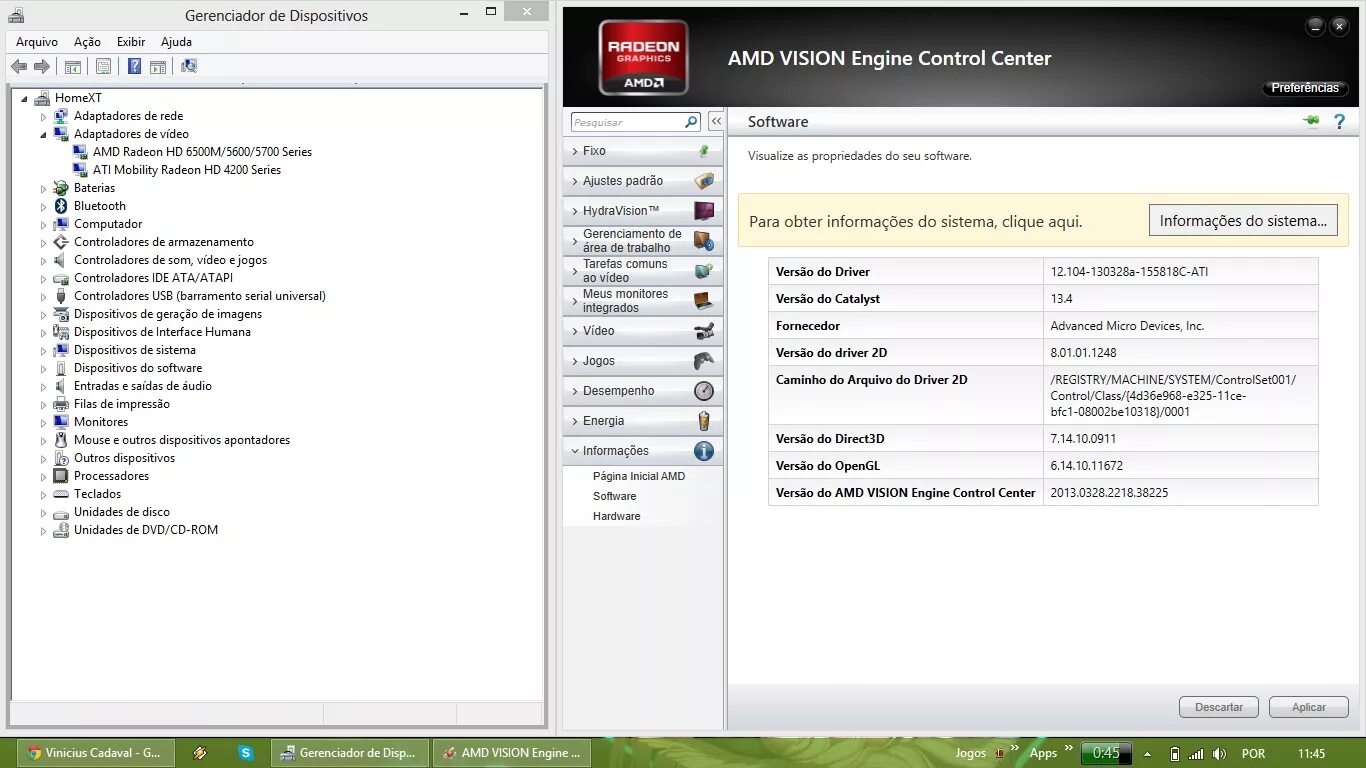Open Meus monitores integrados section
Image resolution: width=1366 pixels, height=768 pixels.
643,301
